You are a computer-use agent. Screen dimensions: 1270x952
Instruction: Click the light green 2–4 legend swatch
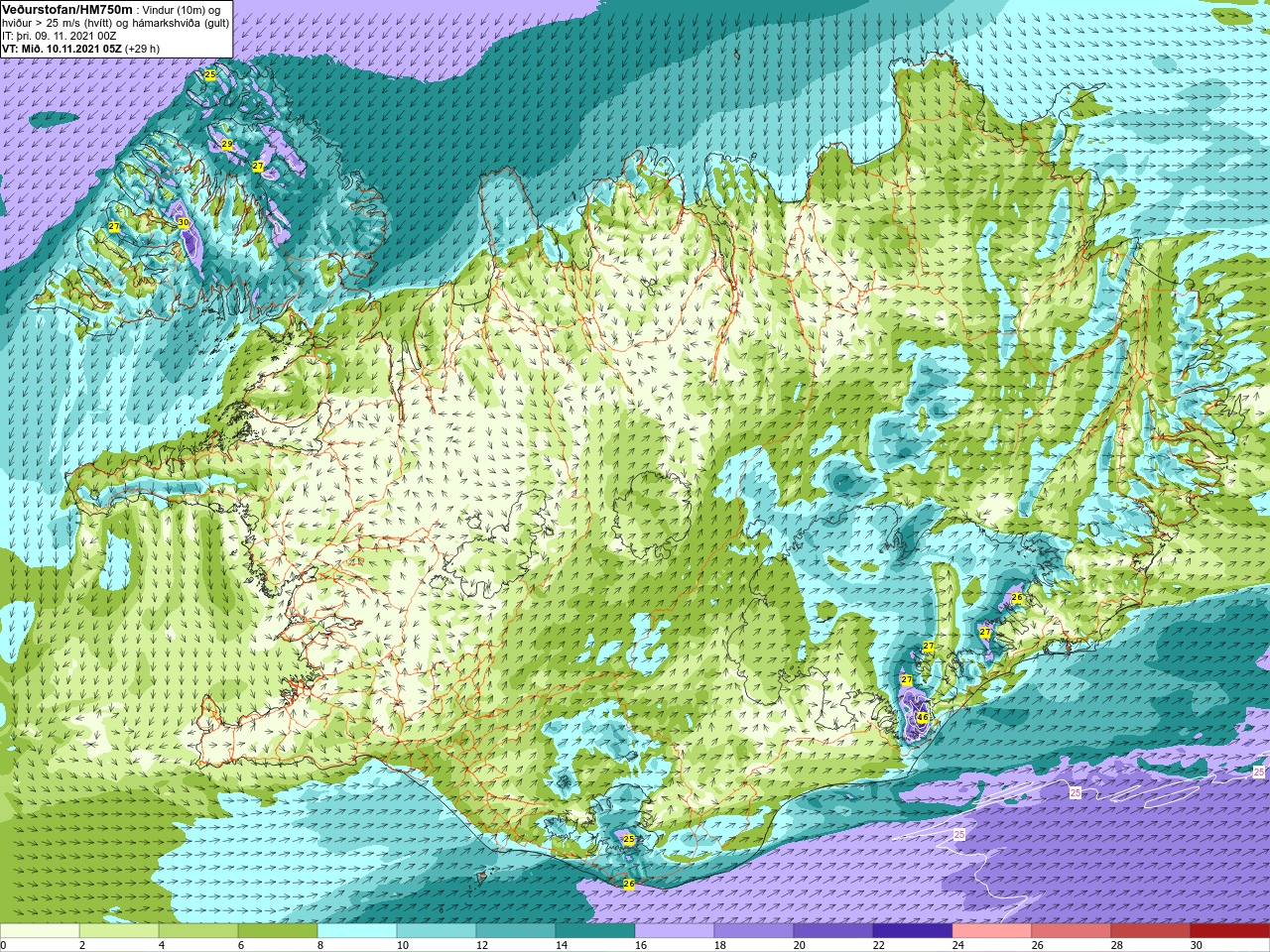point(119,931)
